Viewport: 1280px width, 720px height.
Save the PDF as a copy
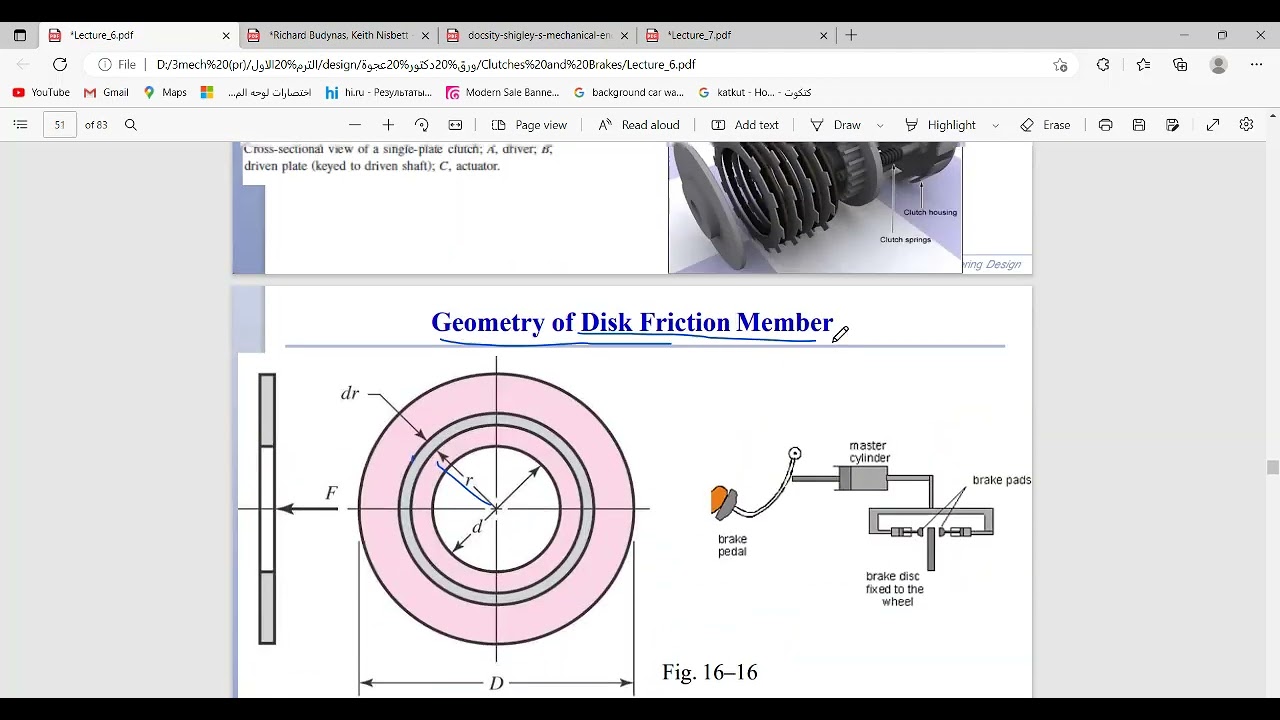click(1172, 125)
